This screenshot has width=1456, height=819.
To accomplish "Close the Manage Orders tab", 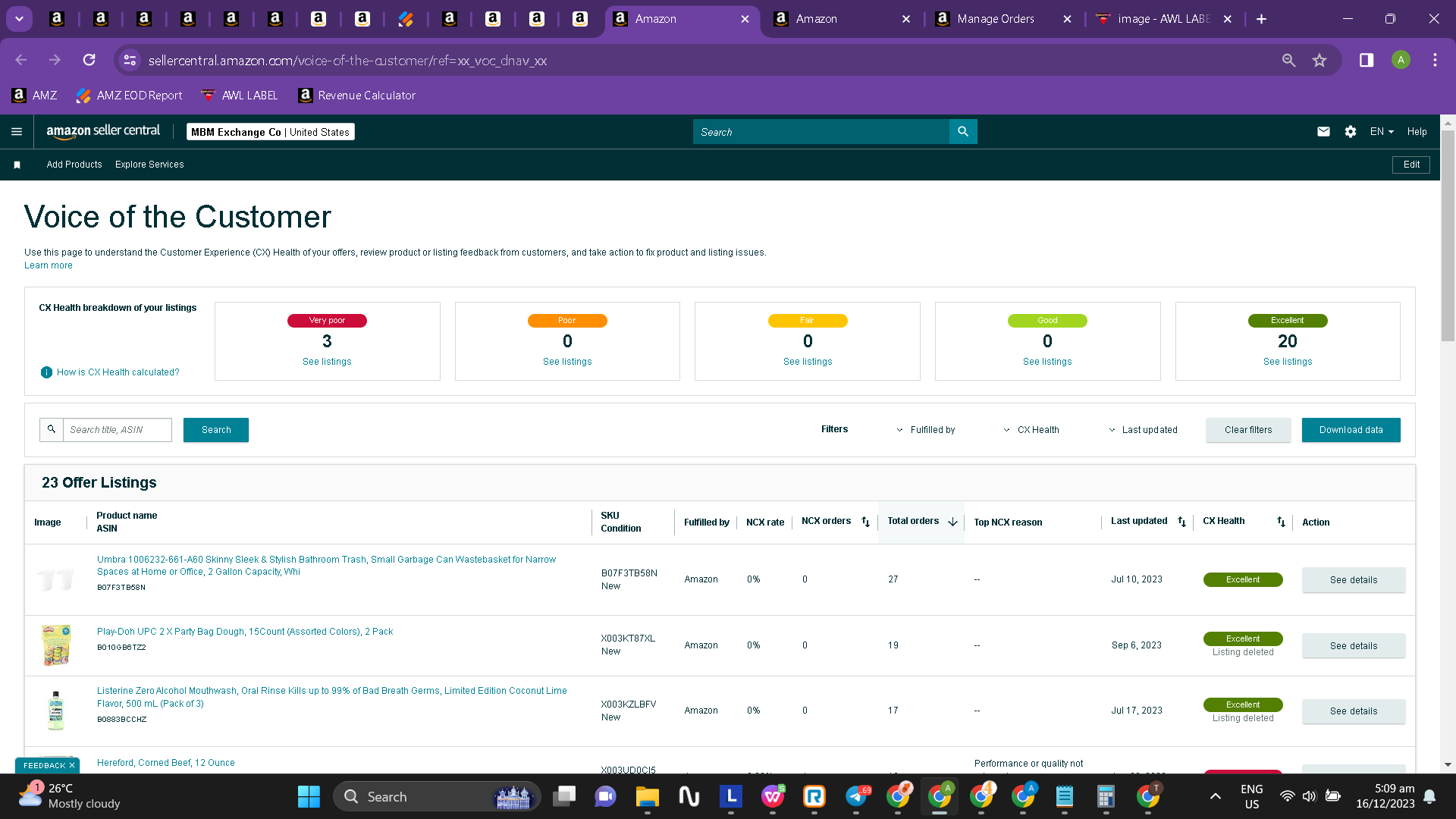I will click(x=1067, y=19).
